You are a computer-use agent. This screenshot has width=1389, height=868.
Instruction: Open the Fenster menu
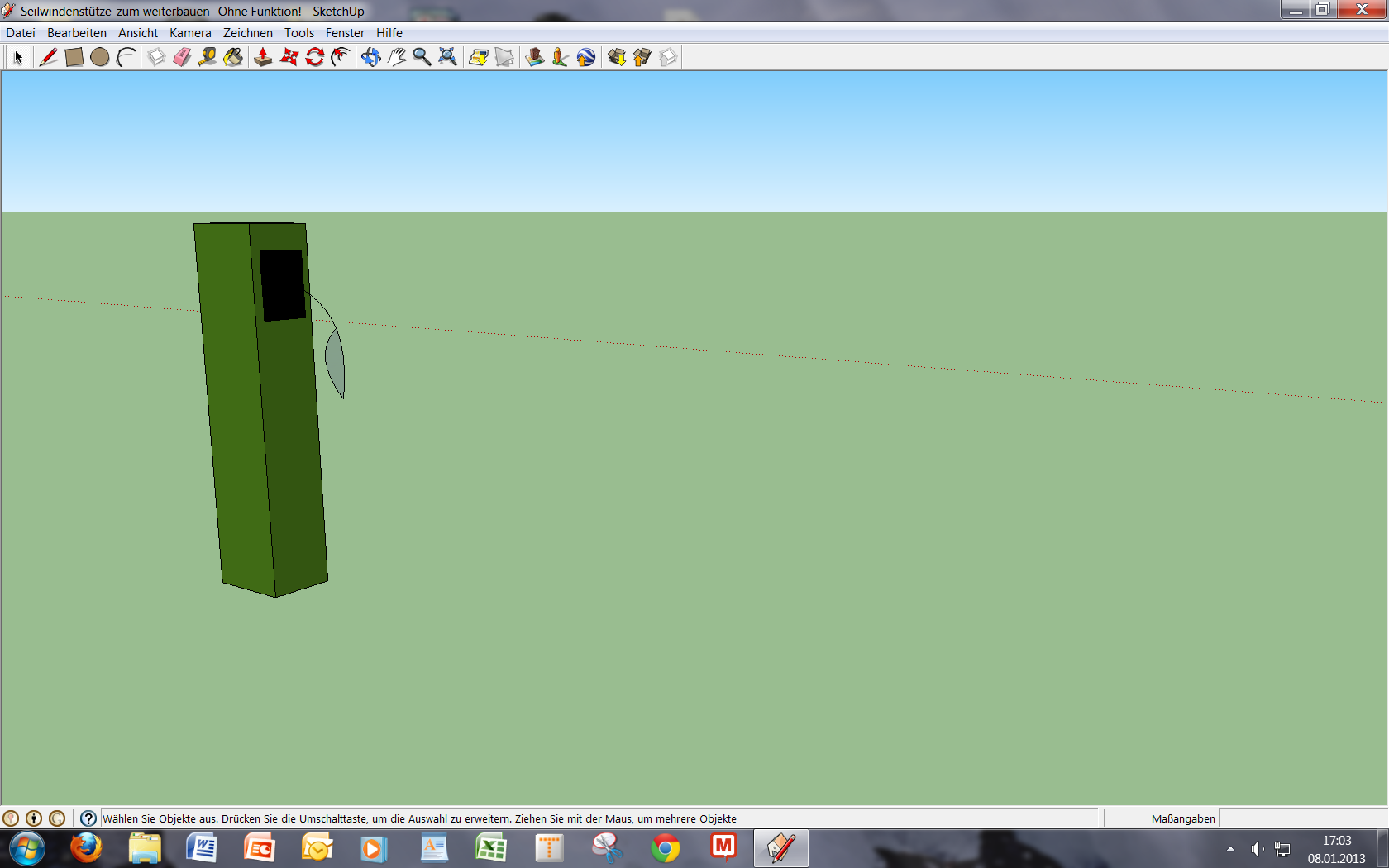coord(345,33)
